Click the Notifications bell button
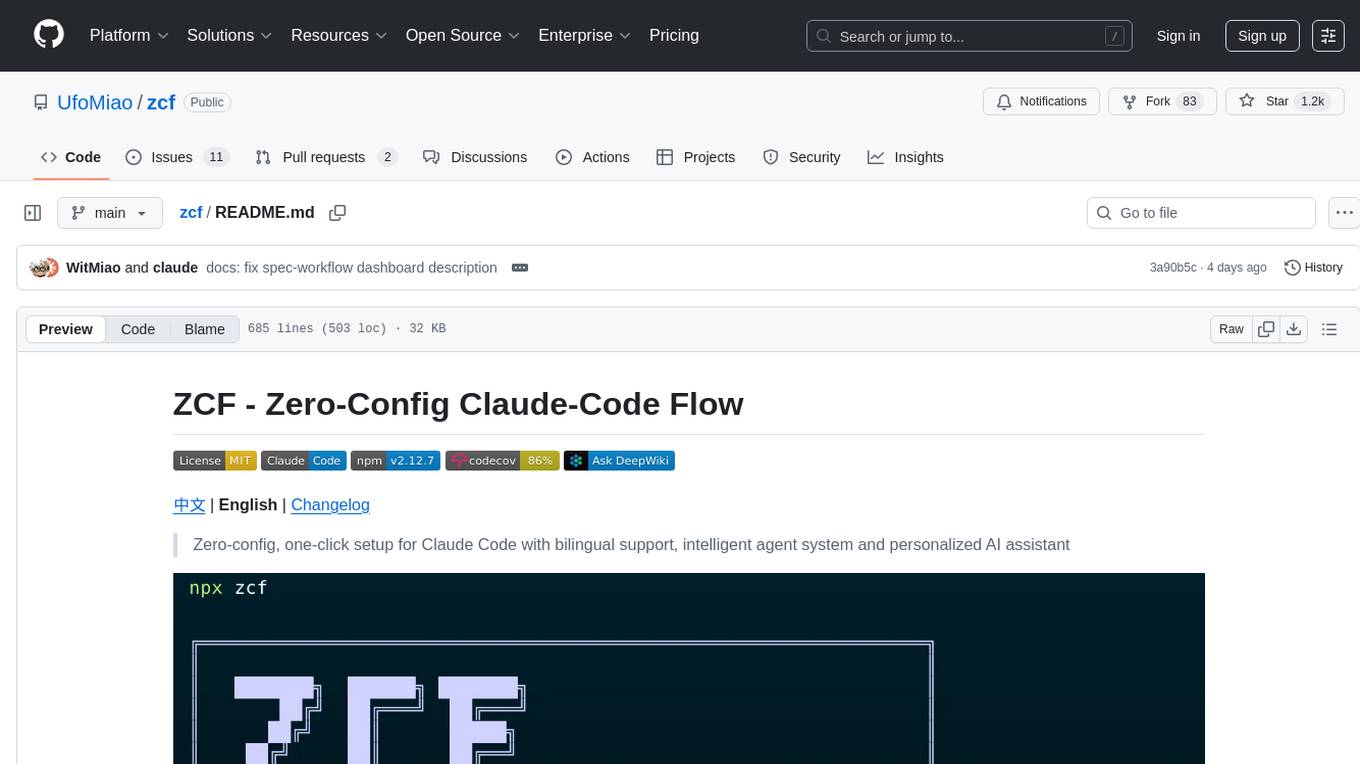The image size is (1360, 764). (1042, 102)
